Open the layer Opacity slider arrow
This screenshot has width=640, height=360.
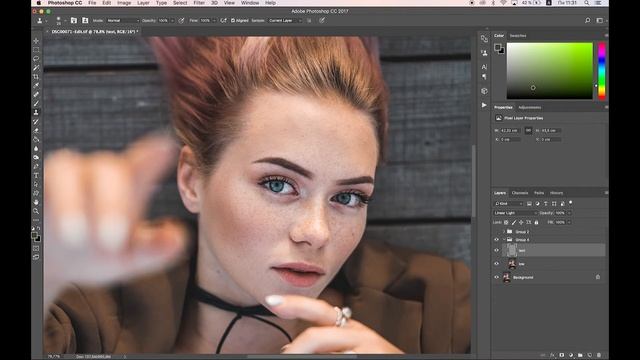(x=569, y=213)
